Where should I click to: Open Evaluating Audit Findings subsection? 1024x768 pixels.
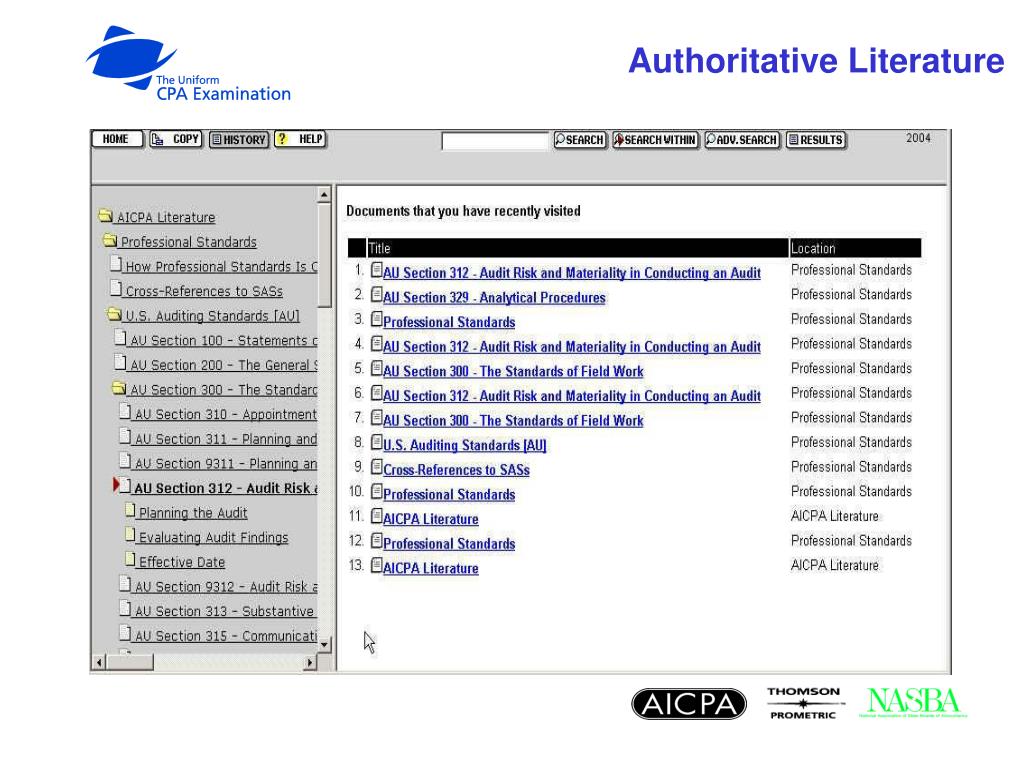pyautogui.click(x=214, y=537)
